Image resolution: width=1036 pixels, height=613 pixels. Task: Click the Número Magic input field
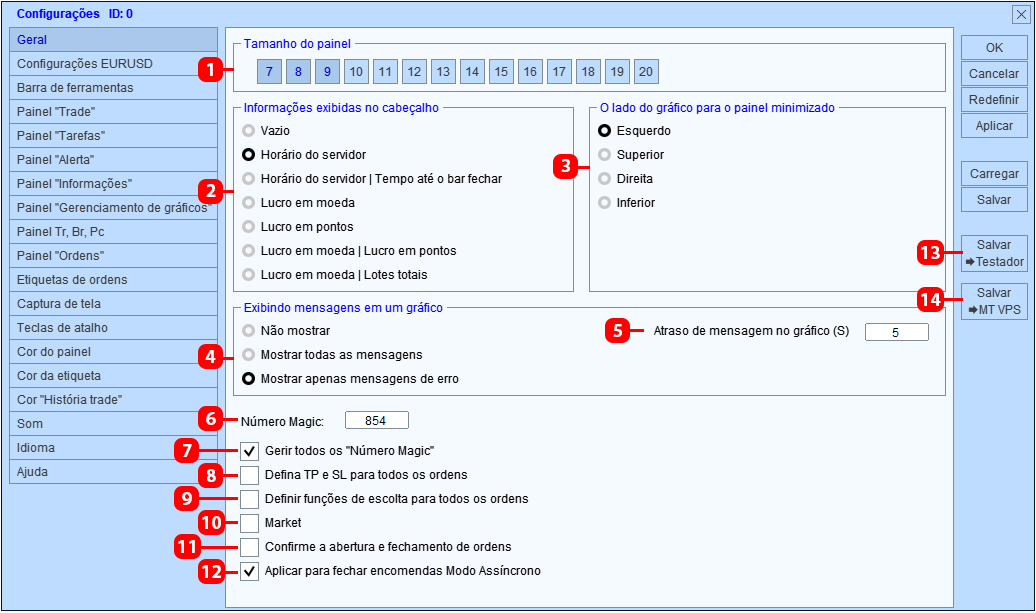(x=377, y=421)
